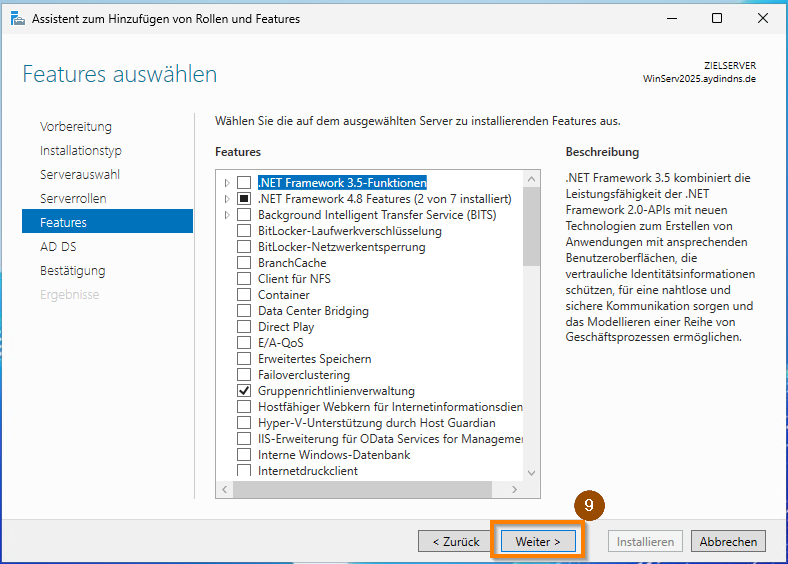
Task: Check the .NET Framework 3.5-Funktionen checkbox
Action: point(244,182)
